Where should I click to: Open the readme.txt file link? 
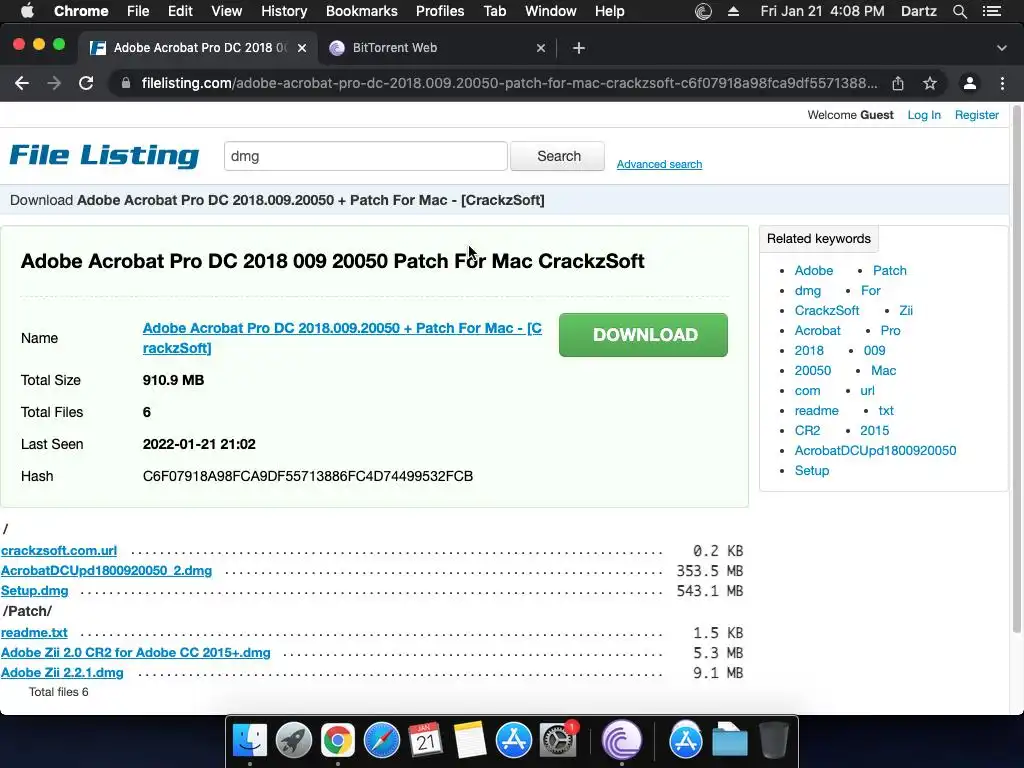[x=34, y=633]
